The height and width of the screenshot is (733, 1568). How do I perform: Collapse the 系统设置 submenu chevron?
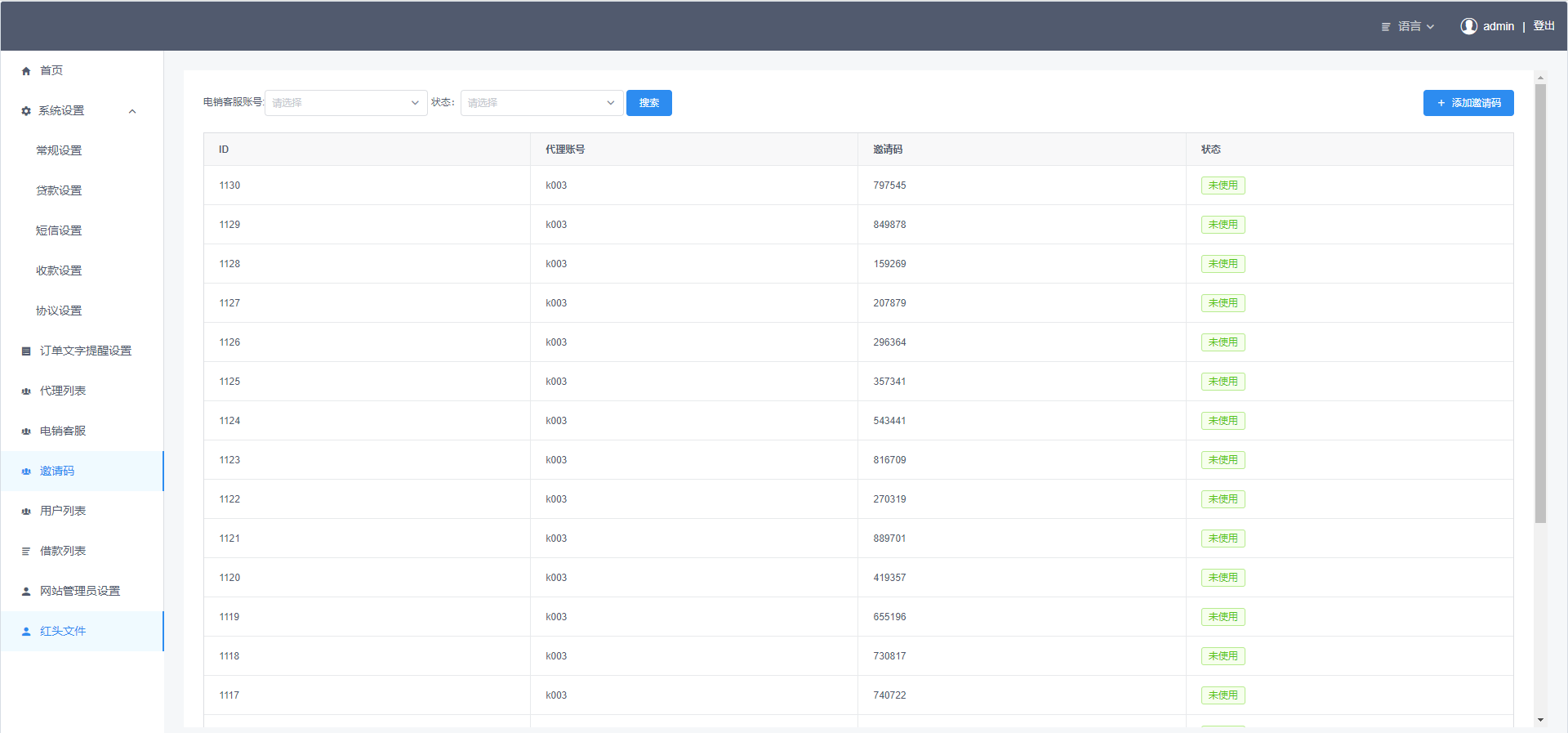click(132, 111)
